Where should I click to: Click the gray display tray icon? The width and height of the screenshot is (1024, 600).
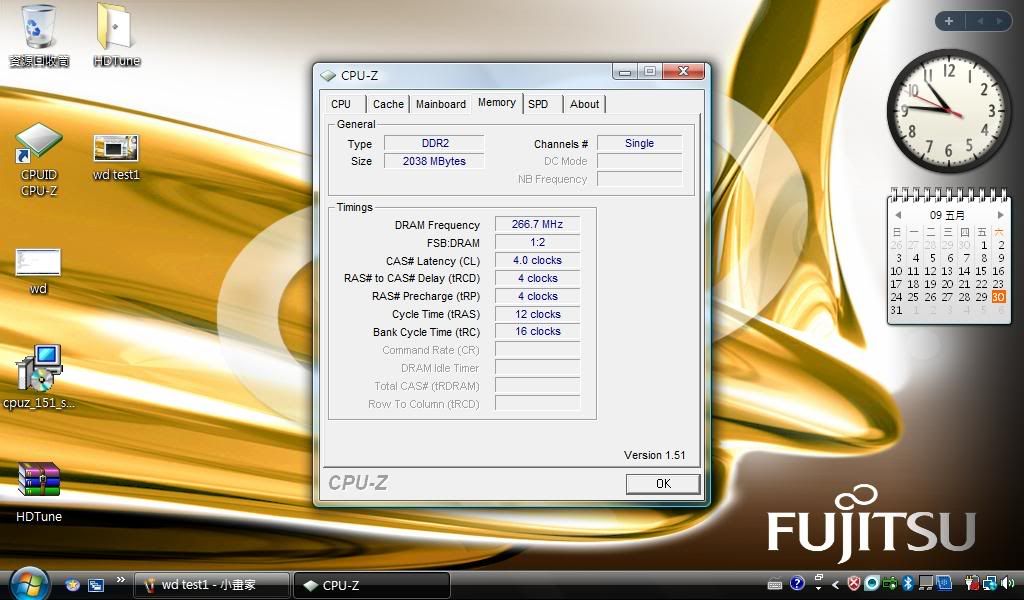[x=925, y=583]
